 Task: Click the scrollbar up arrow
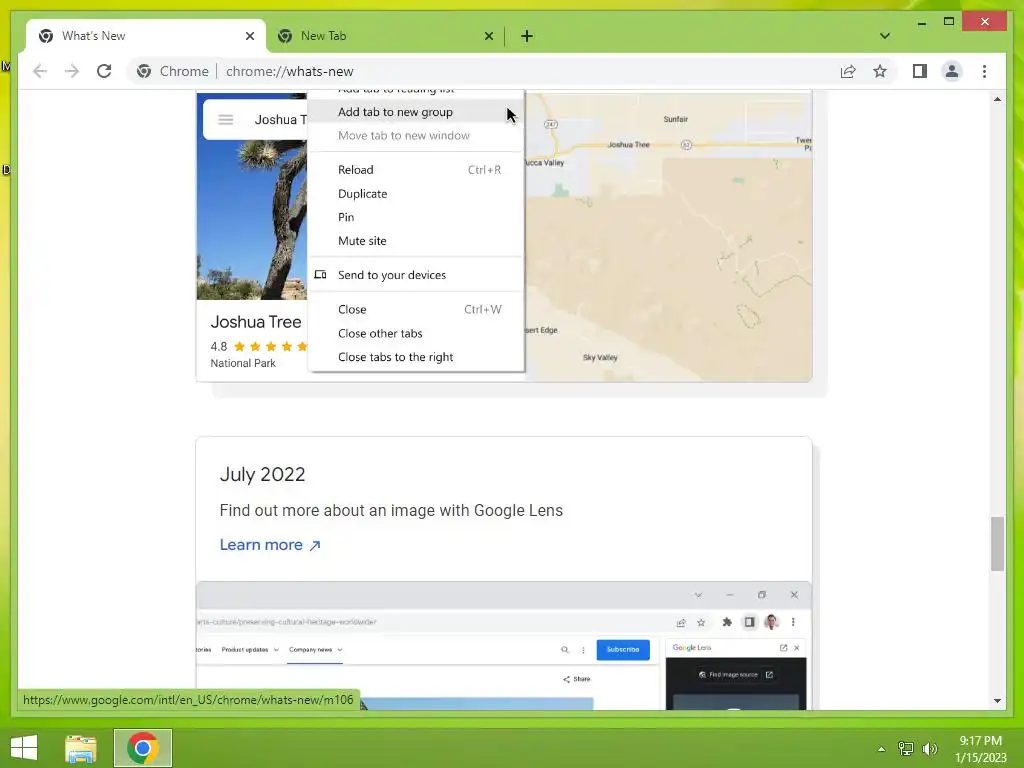(x=997, y=99)
